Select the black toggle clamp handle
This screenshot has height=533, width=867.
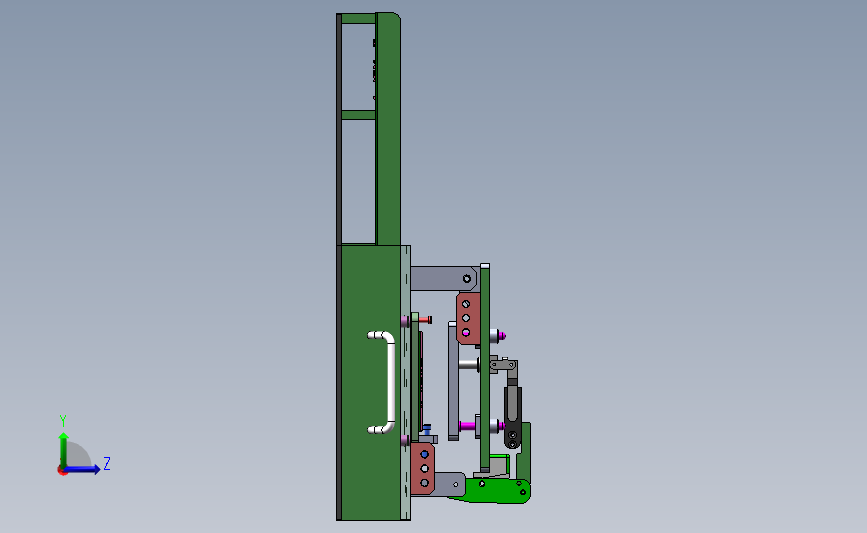pyautogui.click(x=513, y=417)
